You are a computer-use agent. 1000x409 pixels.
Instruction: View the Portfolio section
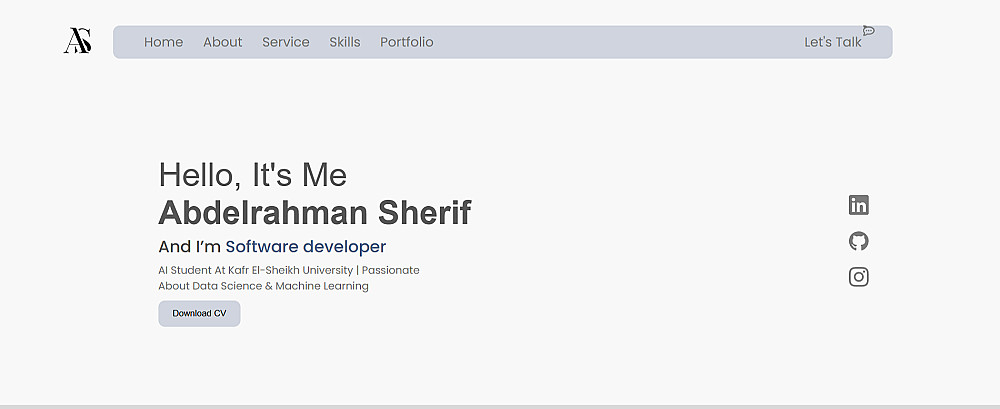point(406,42)
